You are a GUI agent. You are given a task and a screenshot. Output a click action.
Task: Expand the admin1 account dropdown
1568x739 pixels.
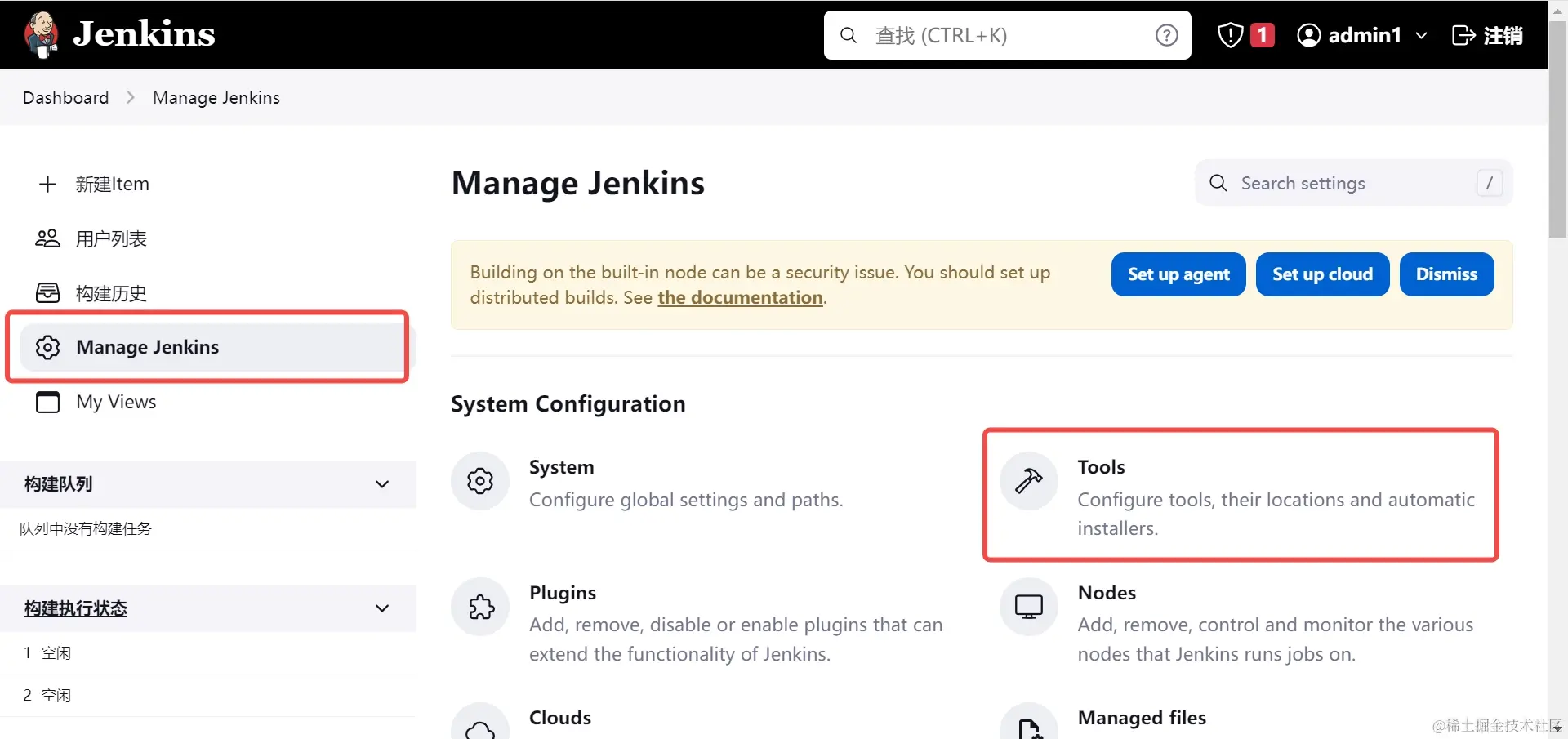1423,35
